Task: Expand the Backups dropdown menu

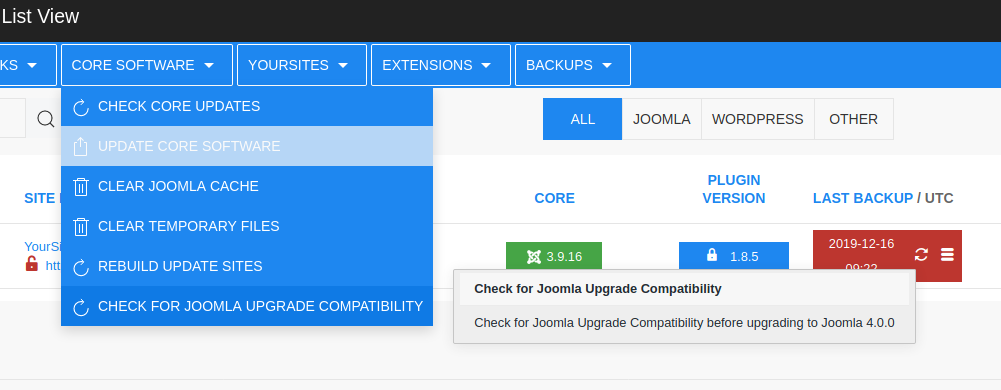Action: (573, 64)
